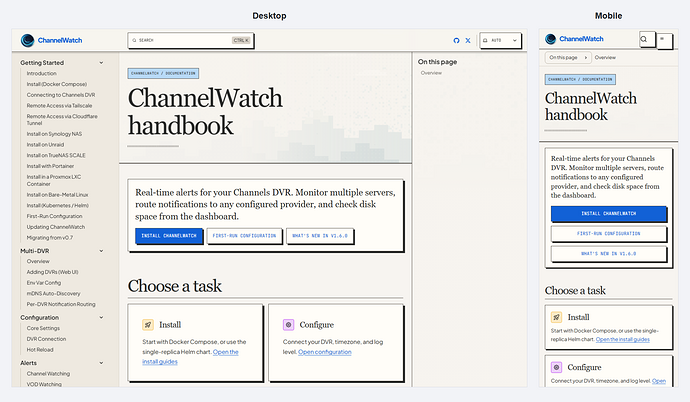690x402 pixels.
Task: Open Hot Reload sidebar item
Action: (40, 350)
